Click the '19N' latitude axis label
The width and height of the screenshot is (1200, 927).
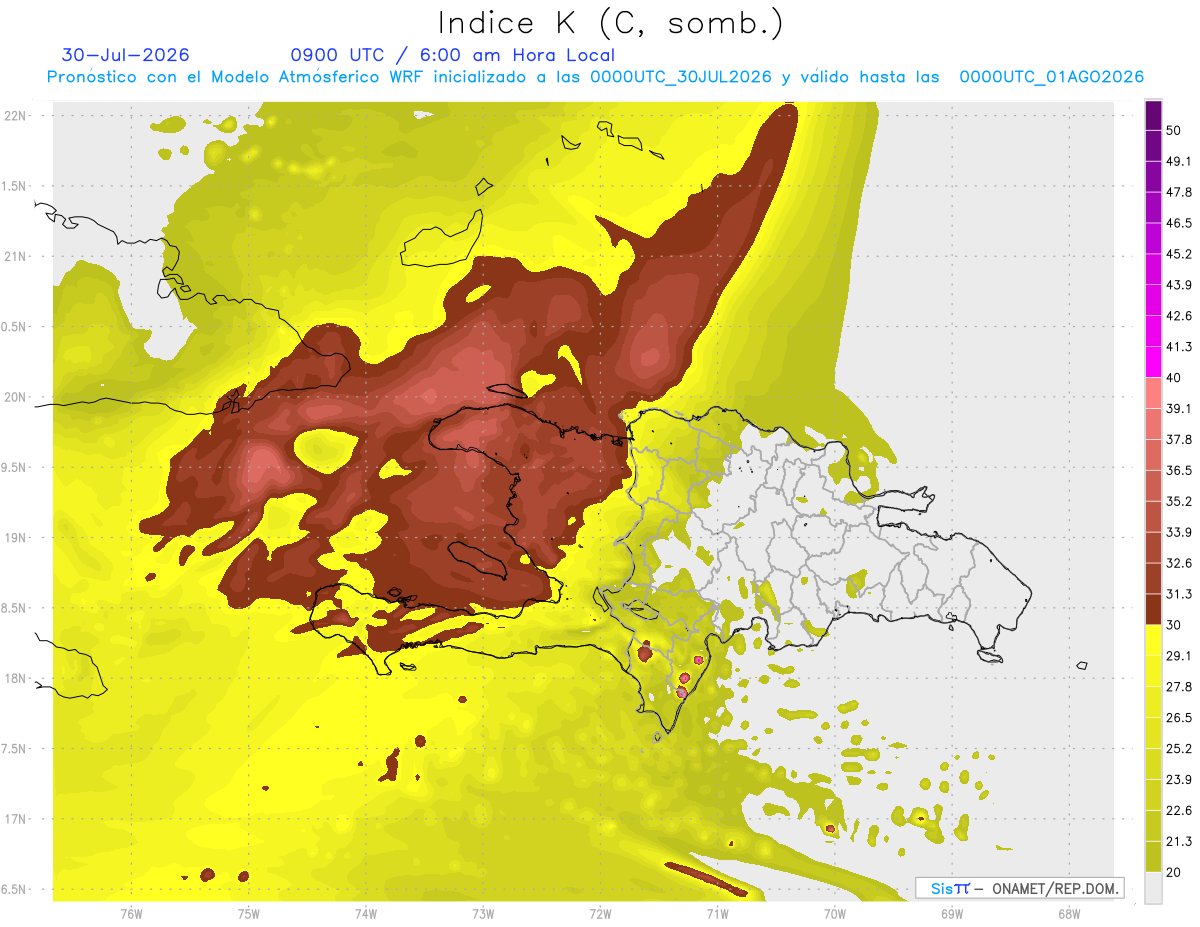click(x=14, y=538)
